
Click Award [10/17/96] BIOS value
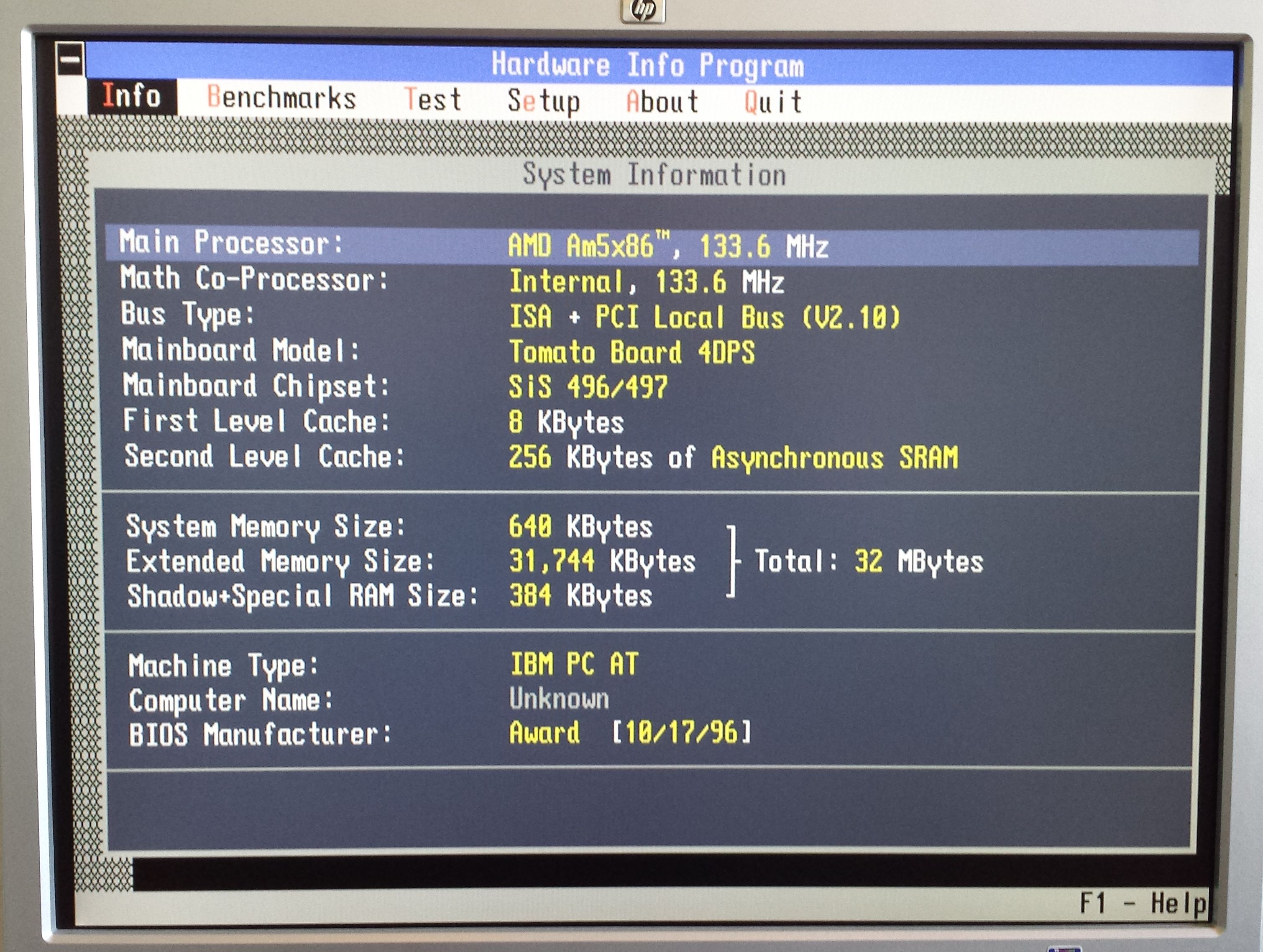(x=630, y=733)
